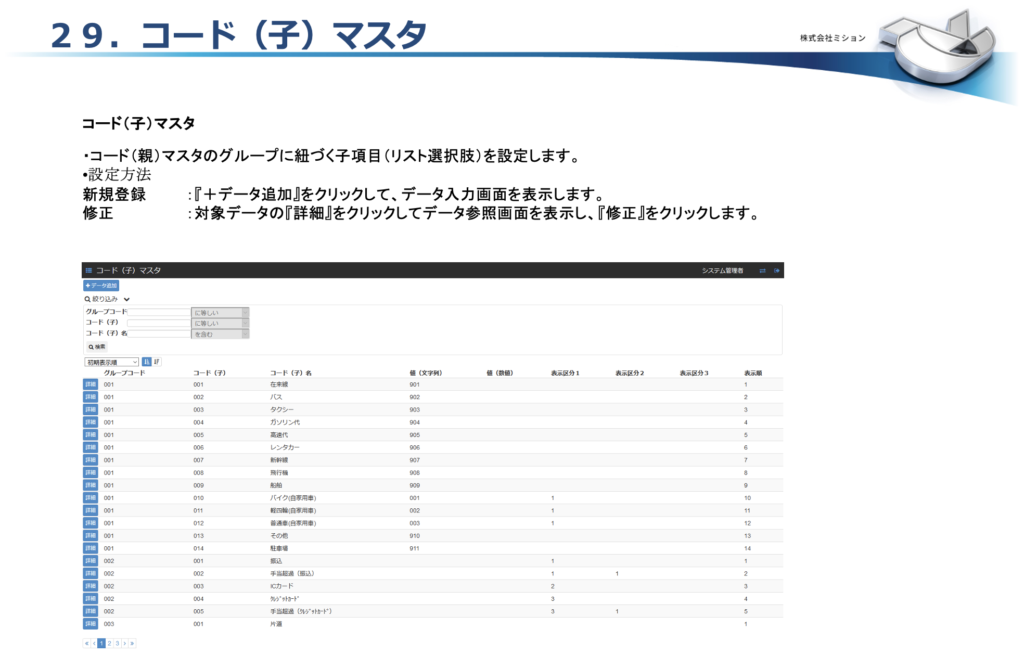Click the ｸﾚｼﾞｯﾄｶｰﾄﾞ name cell with code 004
This screenshot has width=1024, height=668.
tap(285, 599)
